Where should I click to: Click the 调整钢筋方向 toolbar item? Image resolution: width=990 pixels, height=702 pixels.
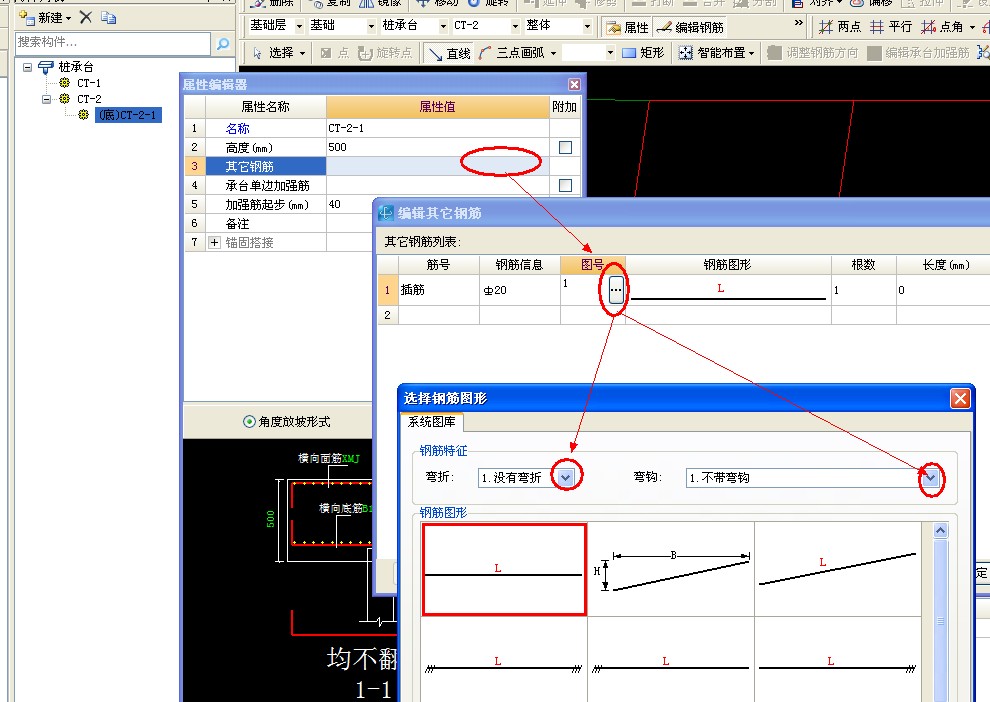[813, 53]
